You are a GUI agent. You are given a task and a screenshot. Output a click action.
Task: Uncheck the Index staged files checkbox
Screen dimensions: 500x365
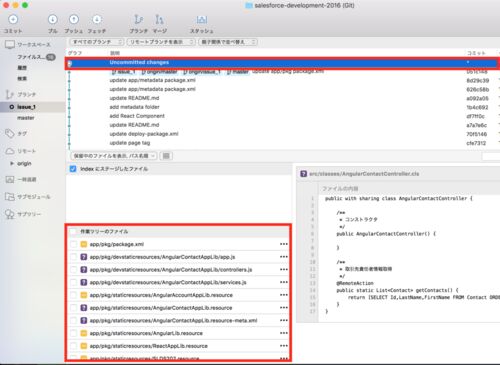coord(73,169)
